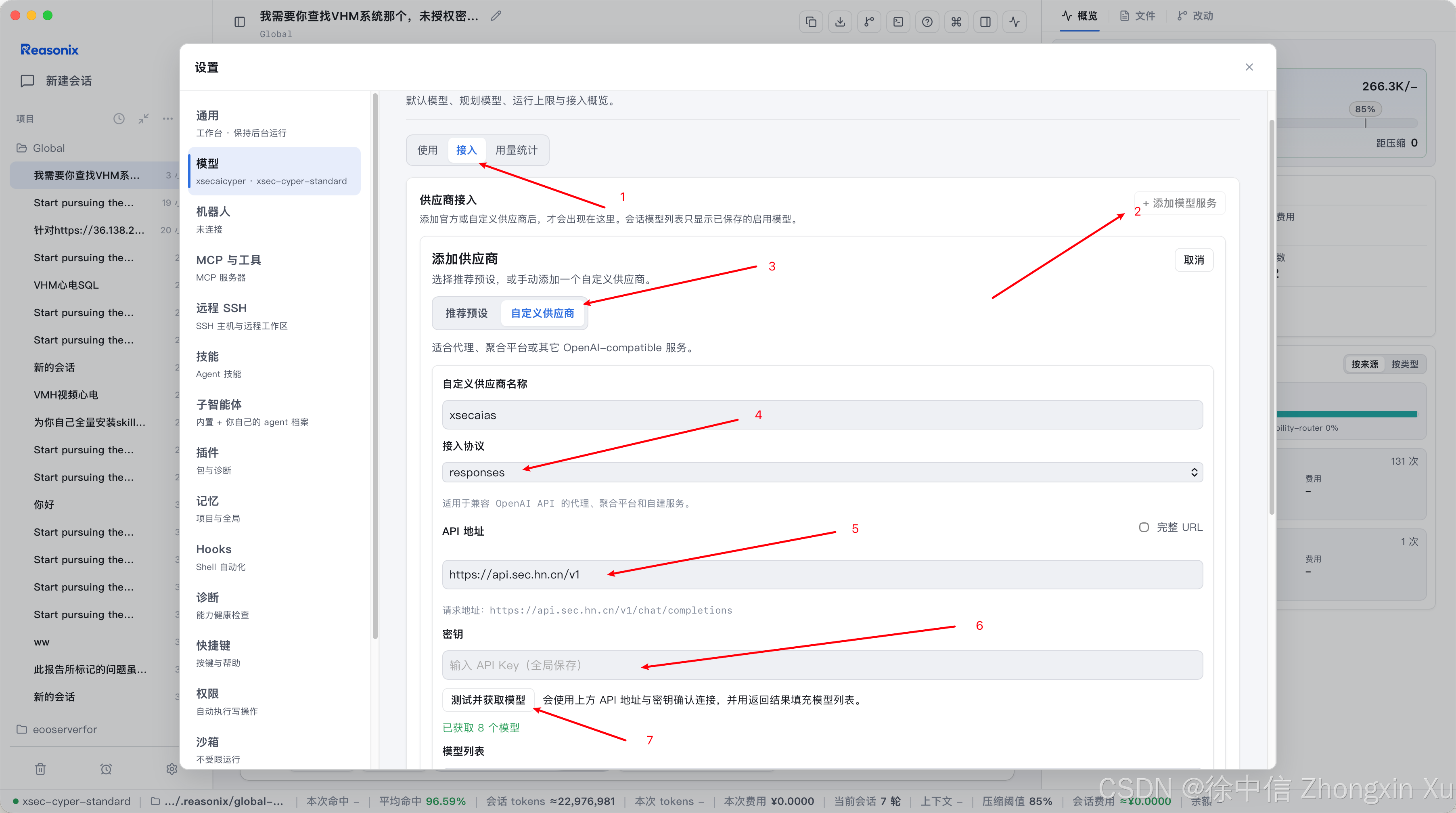Click the 85% compression threshold marker
Screen dimensions: 1456x813
pos(1365,109)
